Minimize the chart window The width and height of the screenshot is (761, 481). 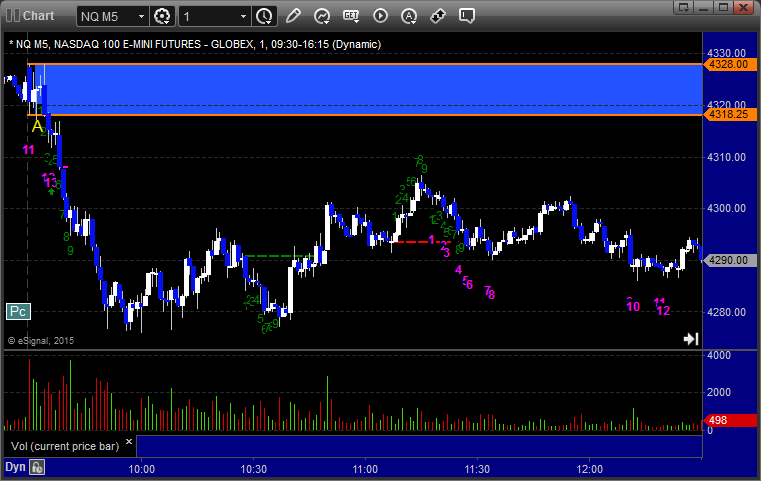(x=704, y=7)
